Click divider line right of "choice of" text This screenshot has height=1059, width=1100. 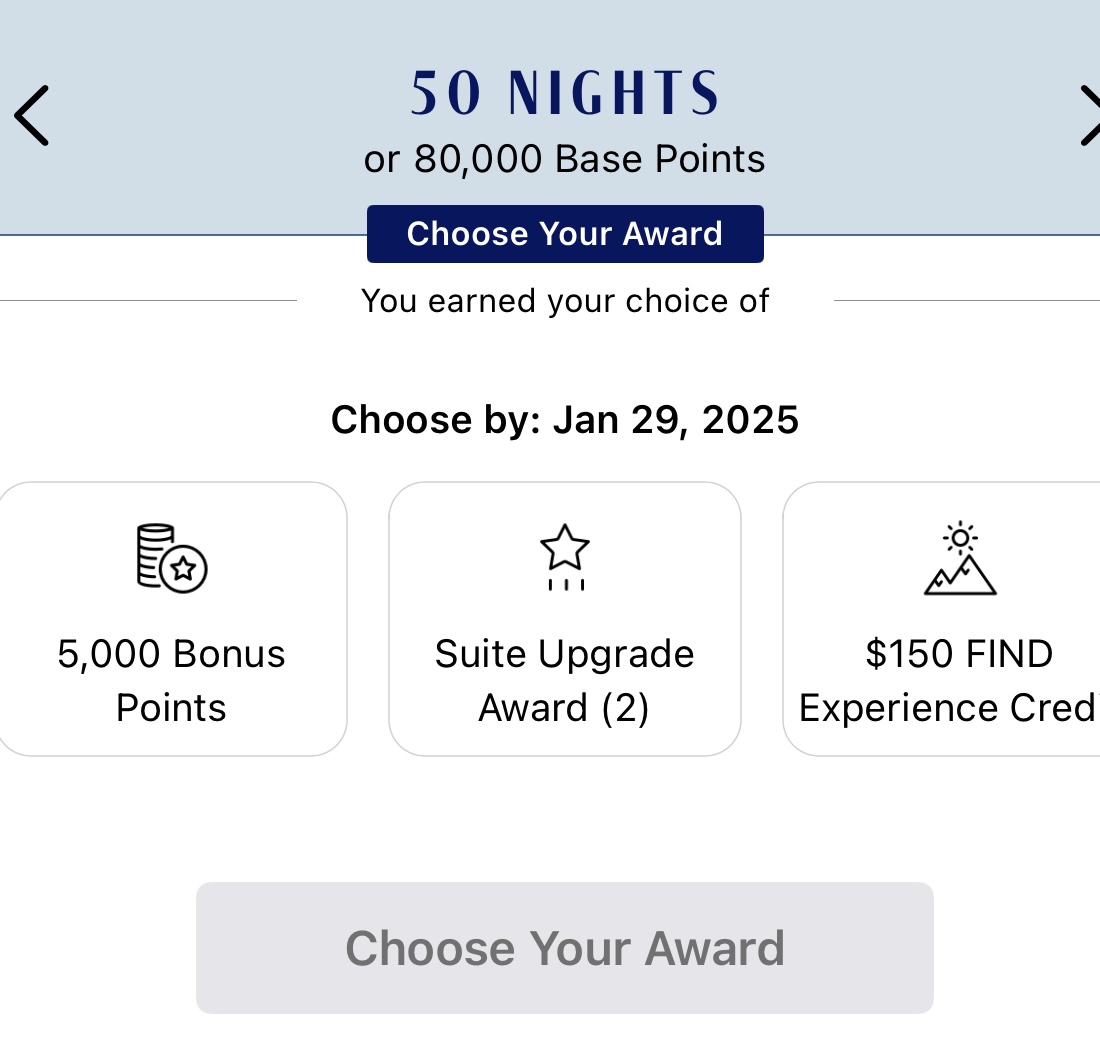(x=966, y=300)
